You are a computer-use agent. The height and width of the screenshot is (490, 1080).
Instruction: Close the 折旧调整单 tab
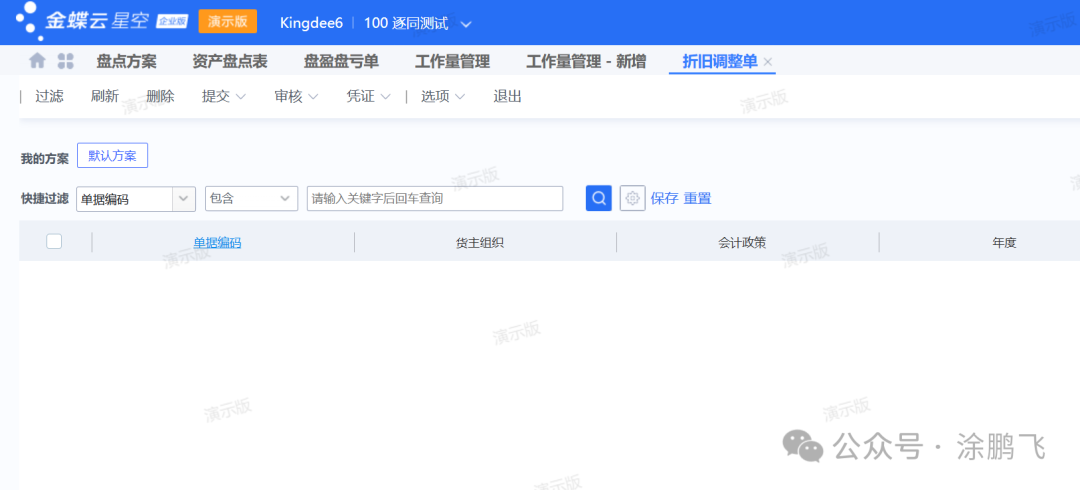768,62
